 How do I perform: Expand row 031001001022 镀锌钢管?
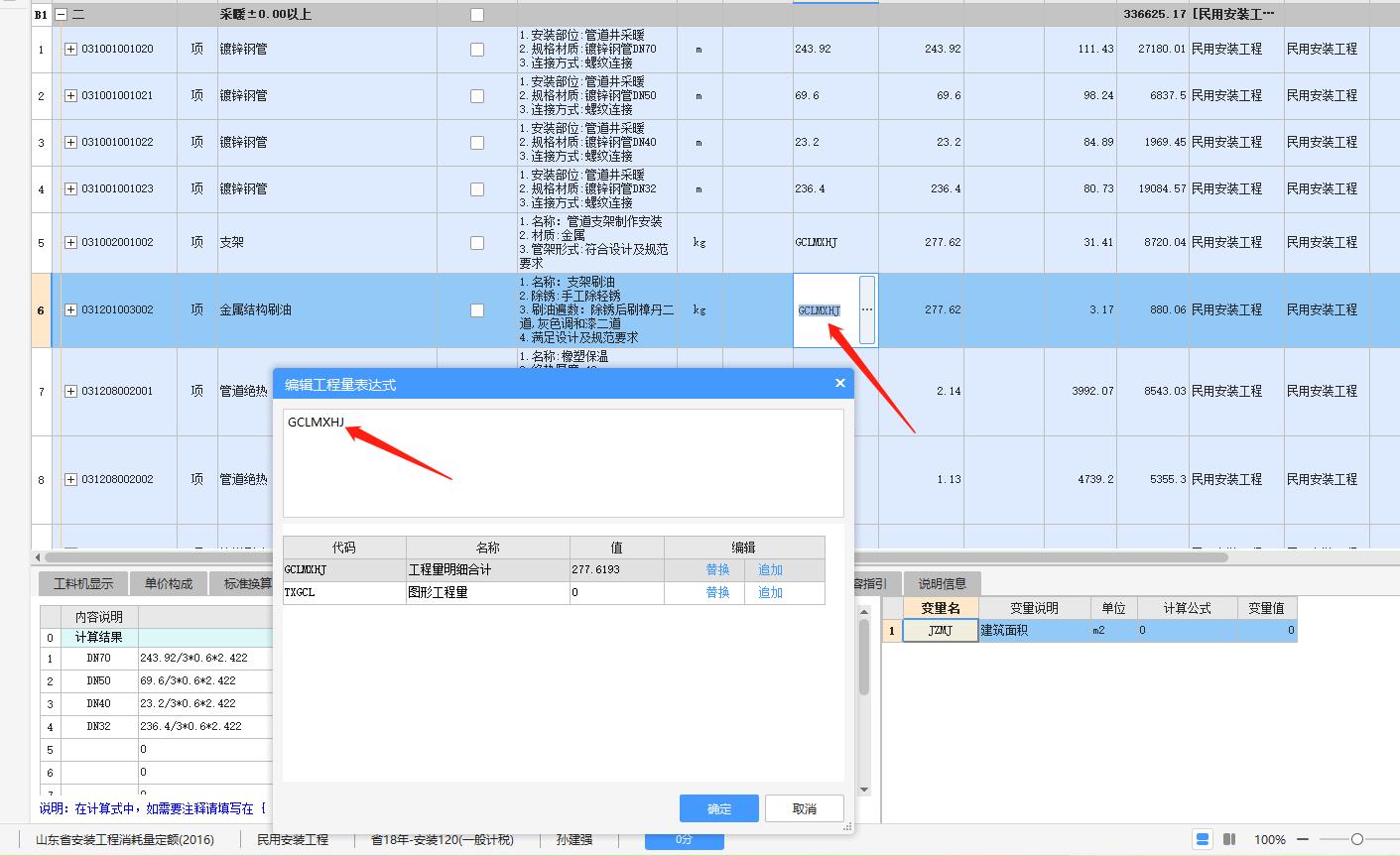tap(70, 142)
